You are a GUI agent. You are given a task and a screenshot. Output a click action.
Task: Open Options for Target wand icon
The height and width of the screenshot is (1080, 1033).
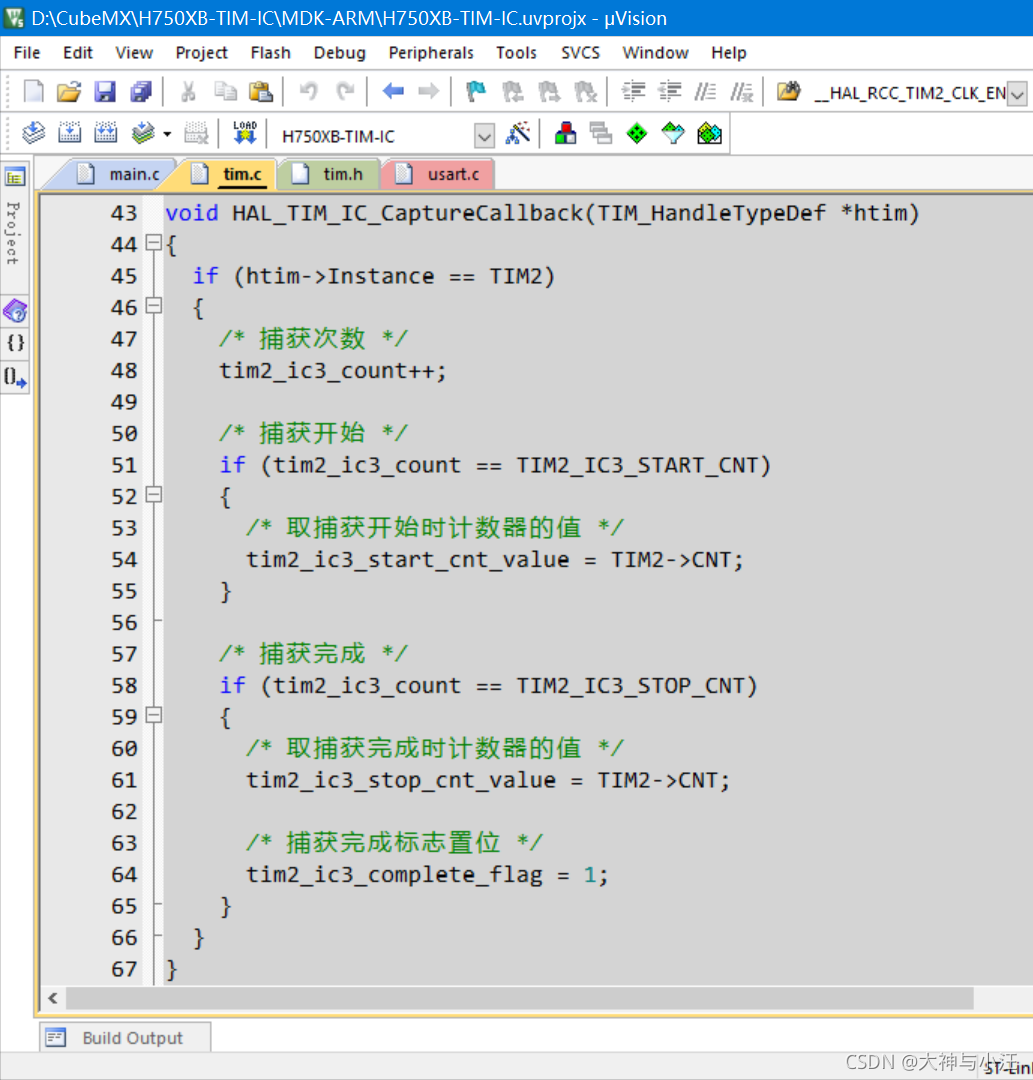518,133
